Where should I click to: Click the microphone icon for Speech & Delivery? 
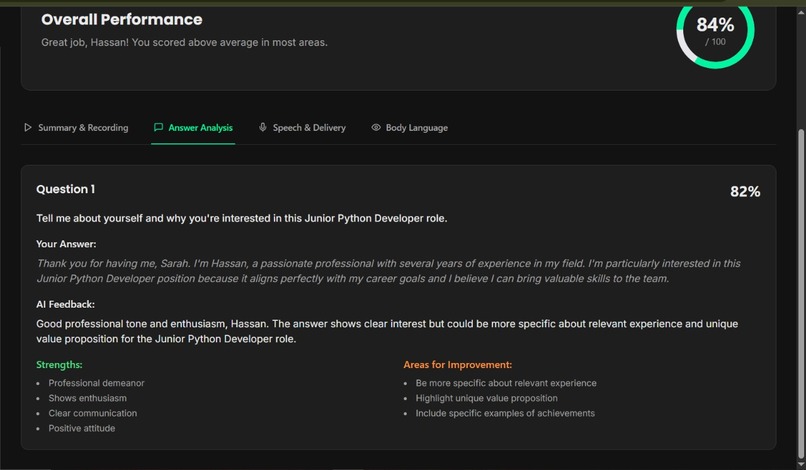coord(262,128)
